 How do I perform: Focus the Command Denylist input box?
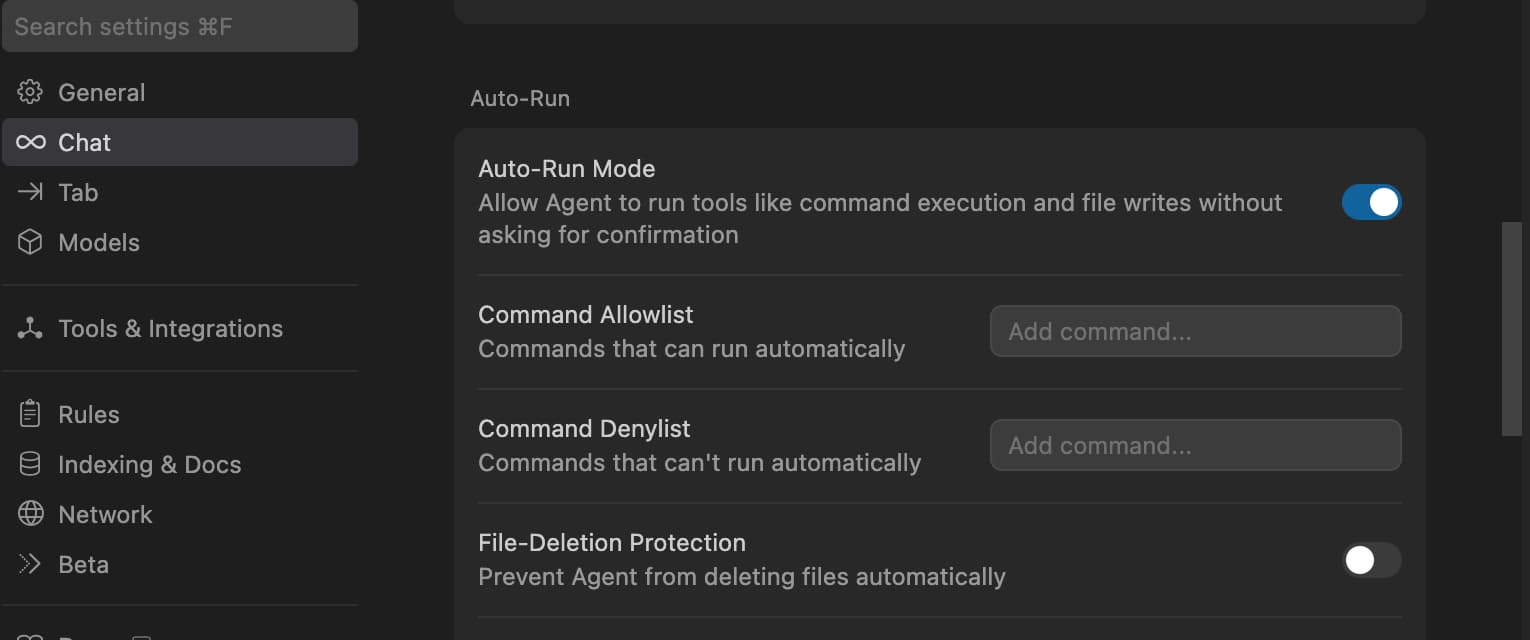coord(1195,445)
